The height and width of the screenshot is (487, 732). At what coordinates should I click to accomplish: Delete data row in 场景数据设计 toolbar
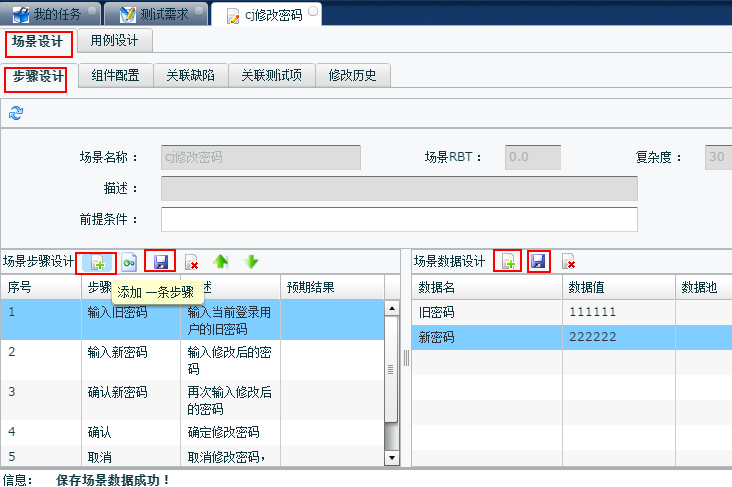(x=569, y=262)
